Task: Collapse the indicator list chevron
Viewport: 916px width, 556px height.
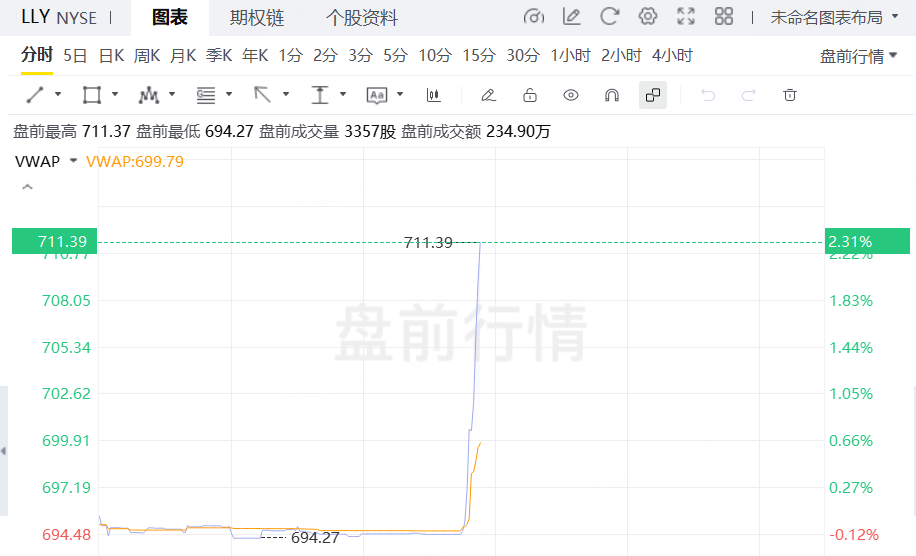Action: 27,187
